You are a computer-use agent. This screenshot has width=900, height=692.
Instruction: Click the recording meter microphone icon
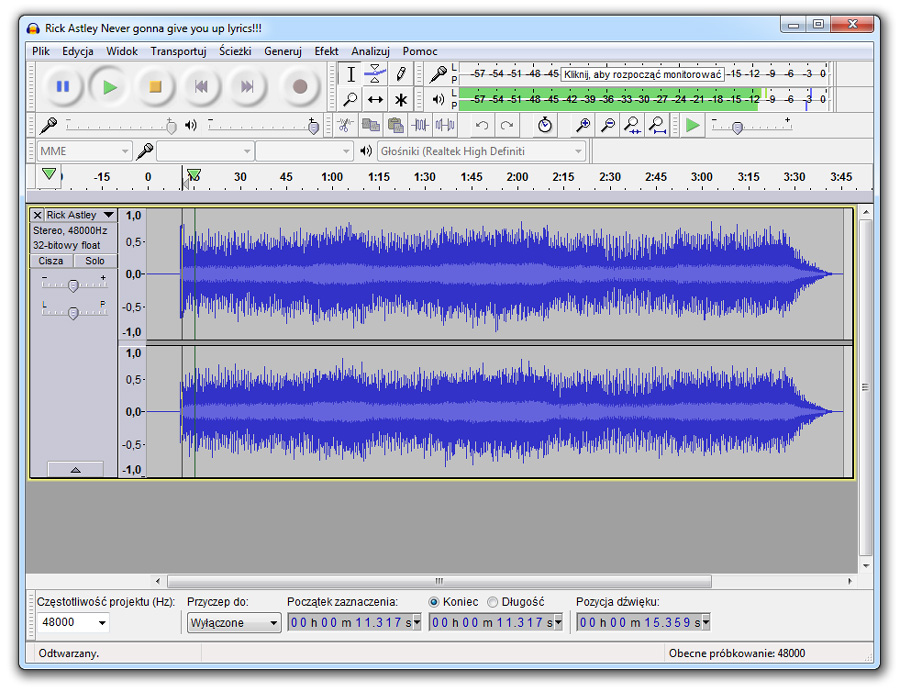coord(438,74)
